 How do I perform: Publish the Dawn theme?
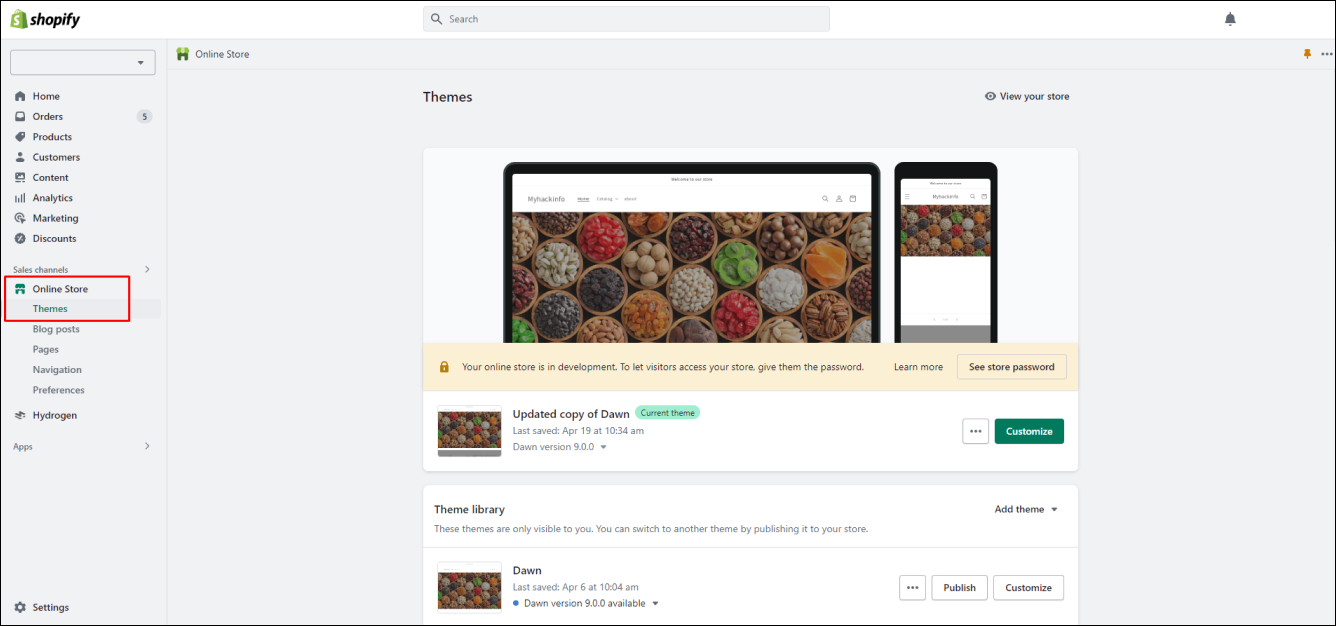click(x=959, y=588)
